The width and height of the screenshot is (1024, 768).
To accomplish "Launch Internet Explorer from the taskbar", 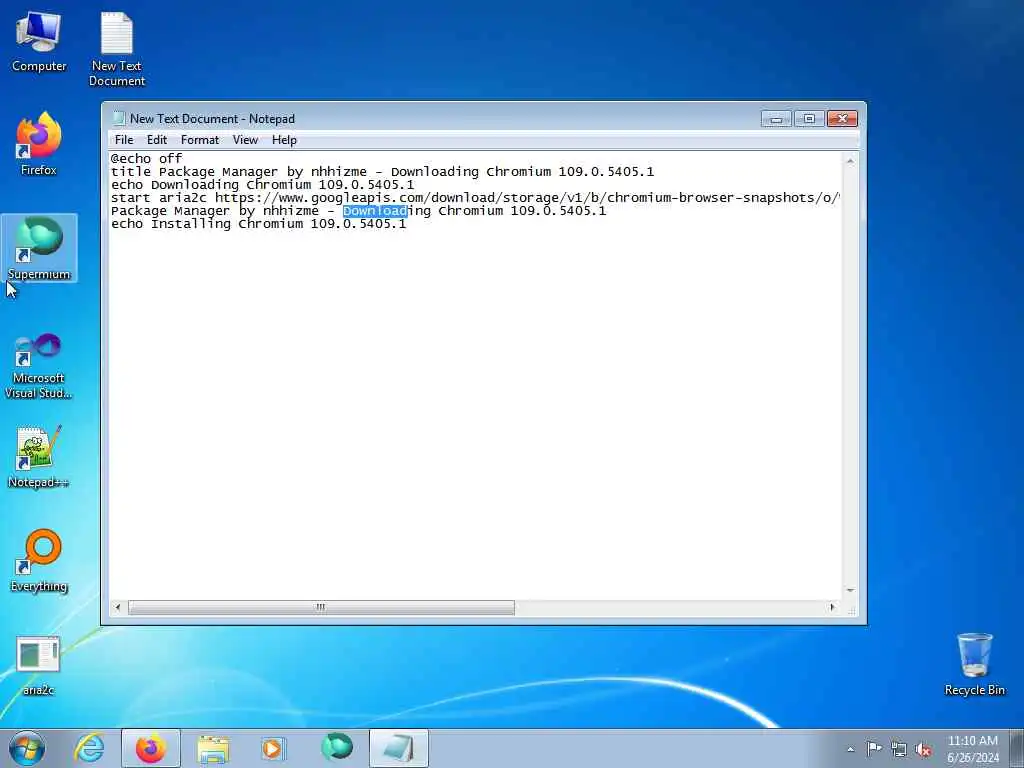I will pos(89,748).
